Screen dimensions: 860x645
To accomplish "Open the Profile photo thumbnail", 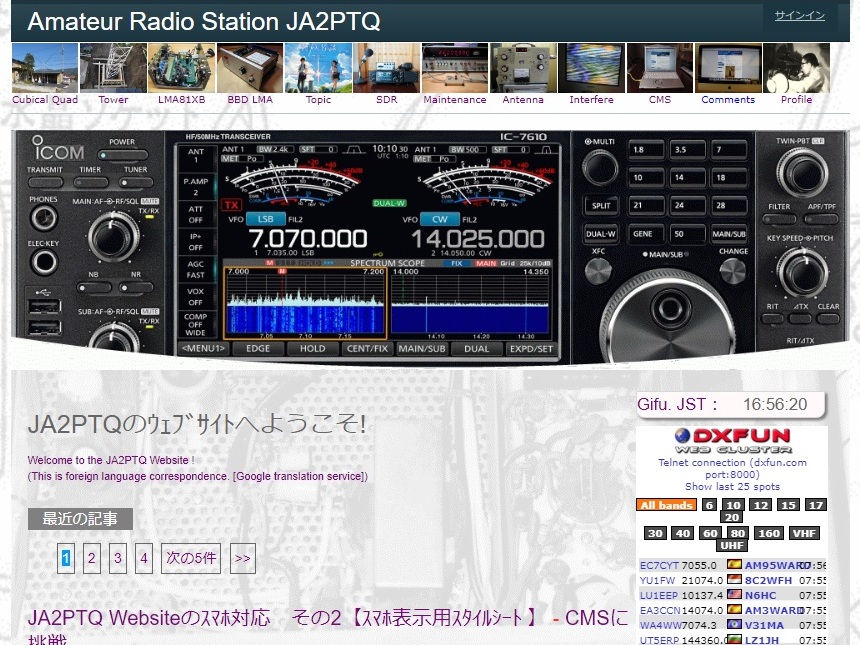I will 796,68.
